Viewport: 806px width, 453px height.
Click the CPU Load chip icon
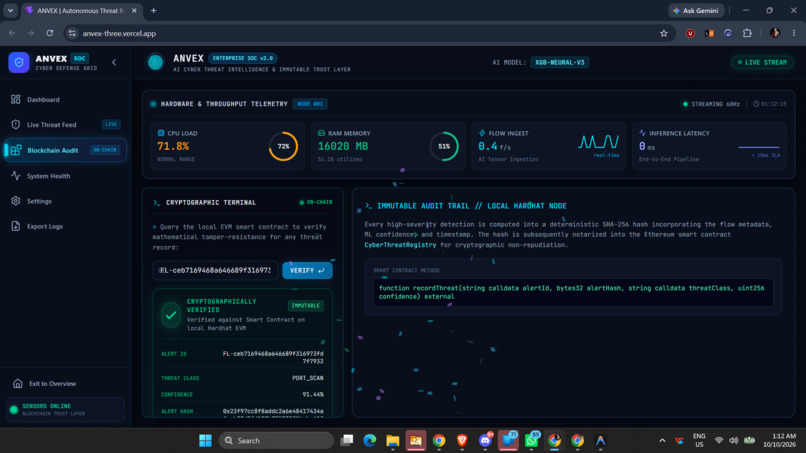(161, 133)
